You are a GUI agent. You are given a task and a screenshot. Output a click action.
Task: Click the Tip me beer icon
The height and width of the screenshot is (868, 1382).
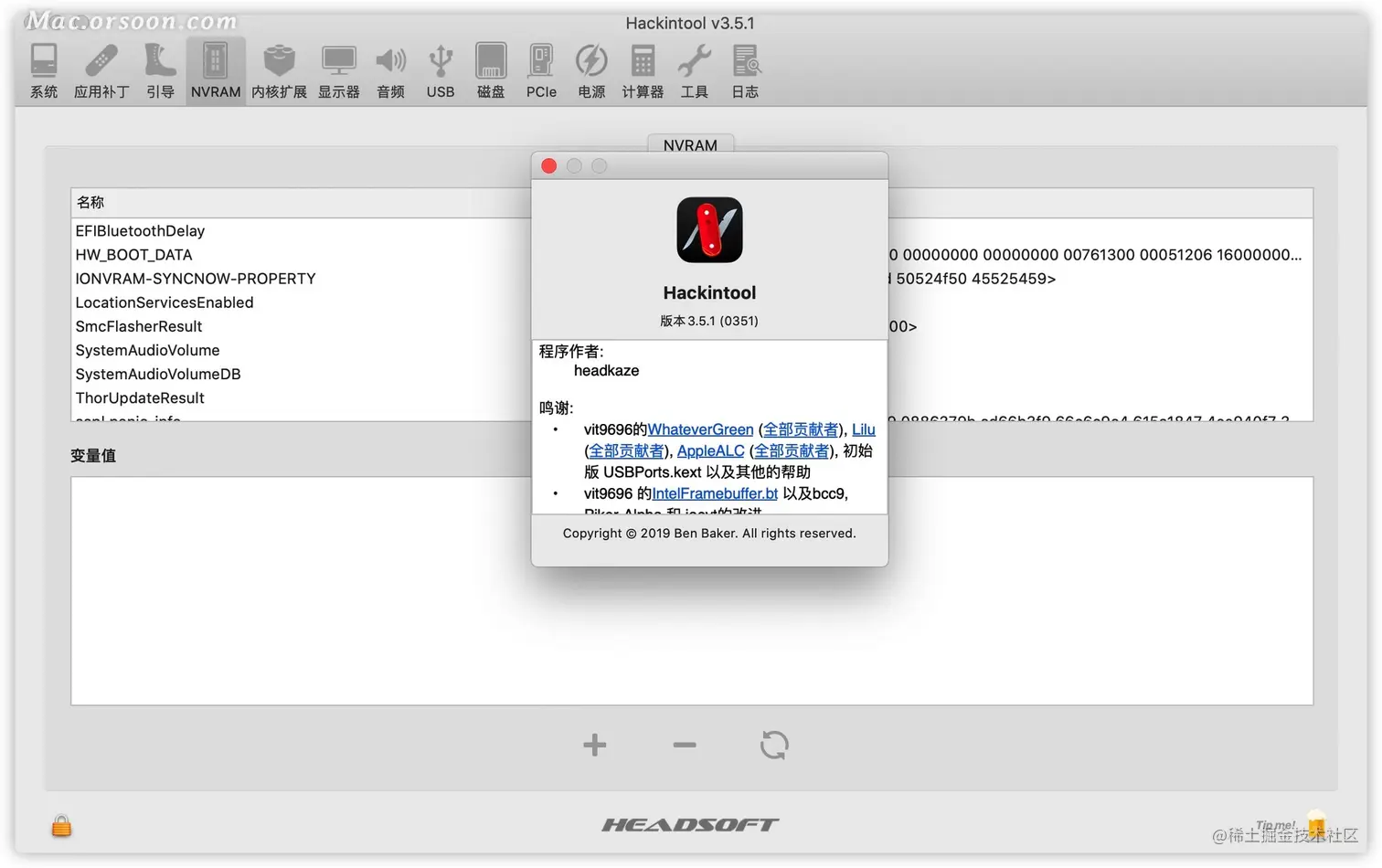1316,824
